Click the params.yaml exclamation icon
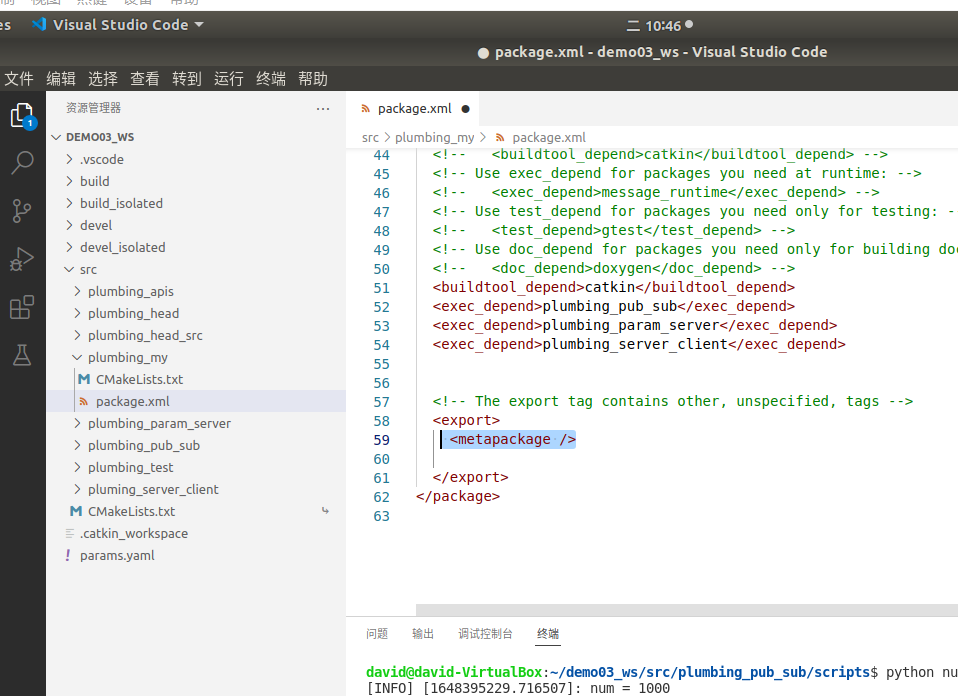 point(68,555)
